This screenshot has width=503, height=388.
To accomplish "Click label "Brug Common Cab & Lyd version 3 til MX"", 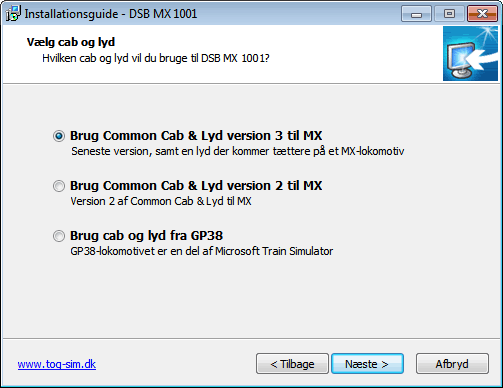I will pos(196,136).
